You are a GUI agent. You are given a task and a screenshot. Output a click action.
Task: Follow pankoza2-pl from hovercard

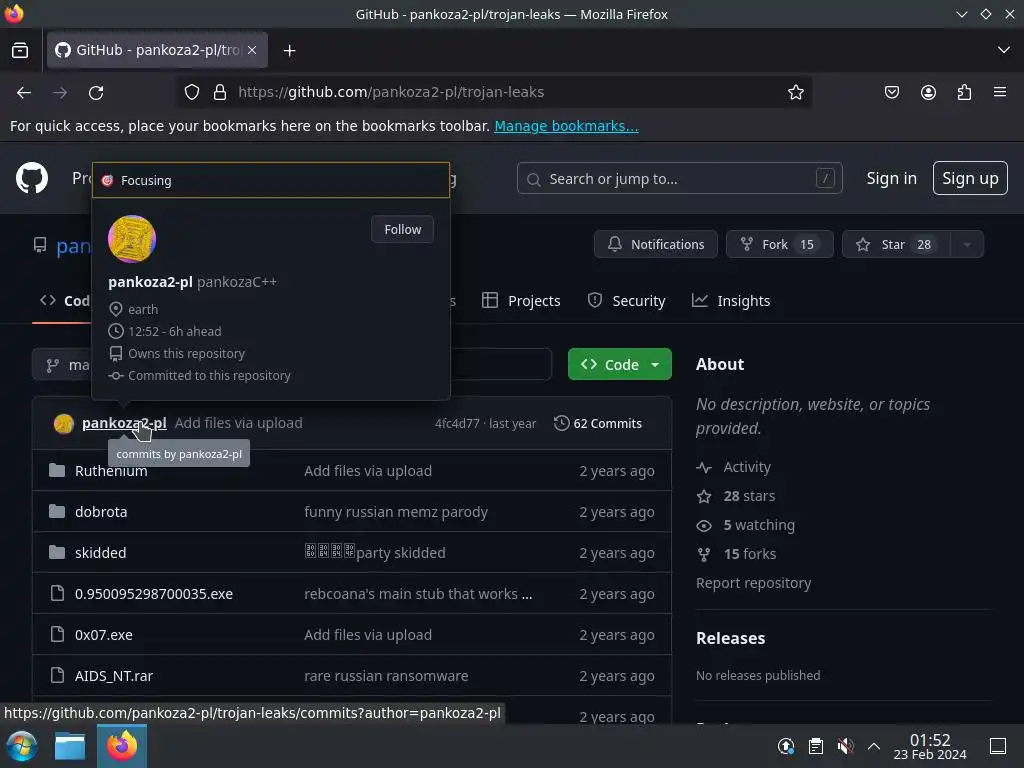[x=402, y=229]
